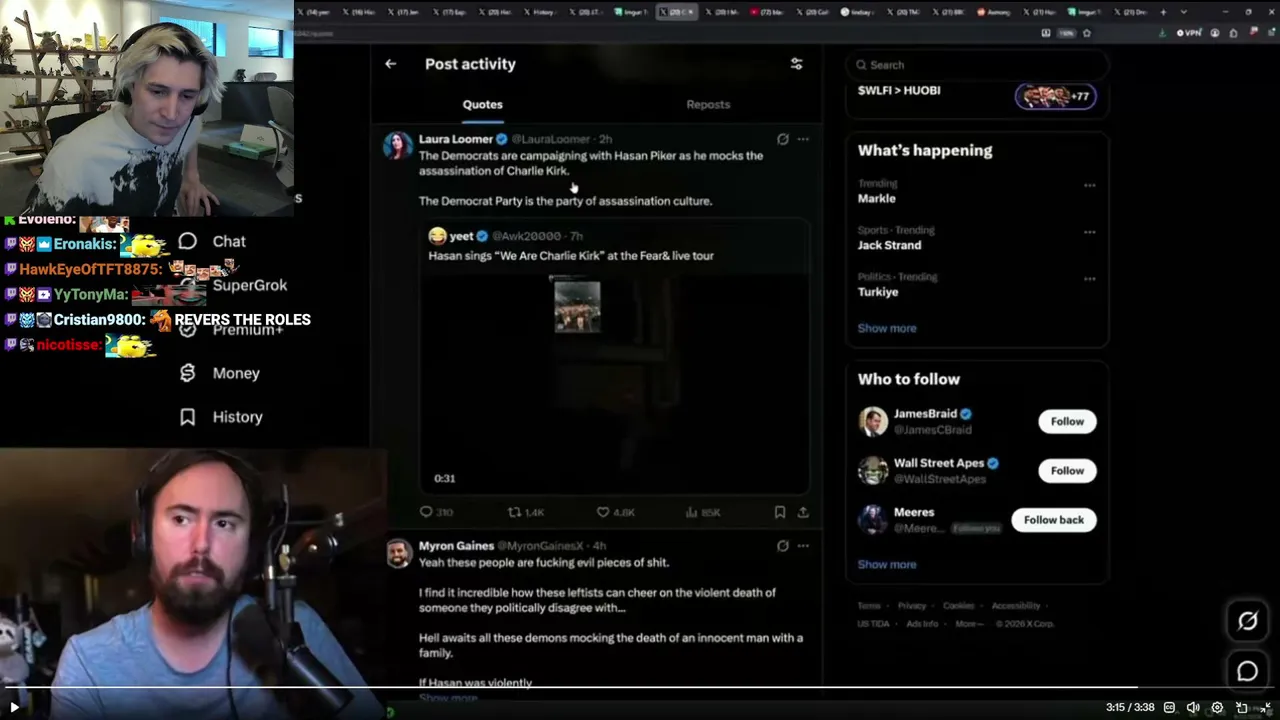Open Laura Loomer's profile name
Image resolution: width=1280 pixels, height=720 pixels.
pos(456,139)
